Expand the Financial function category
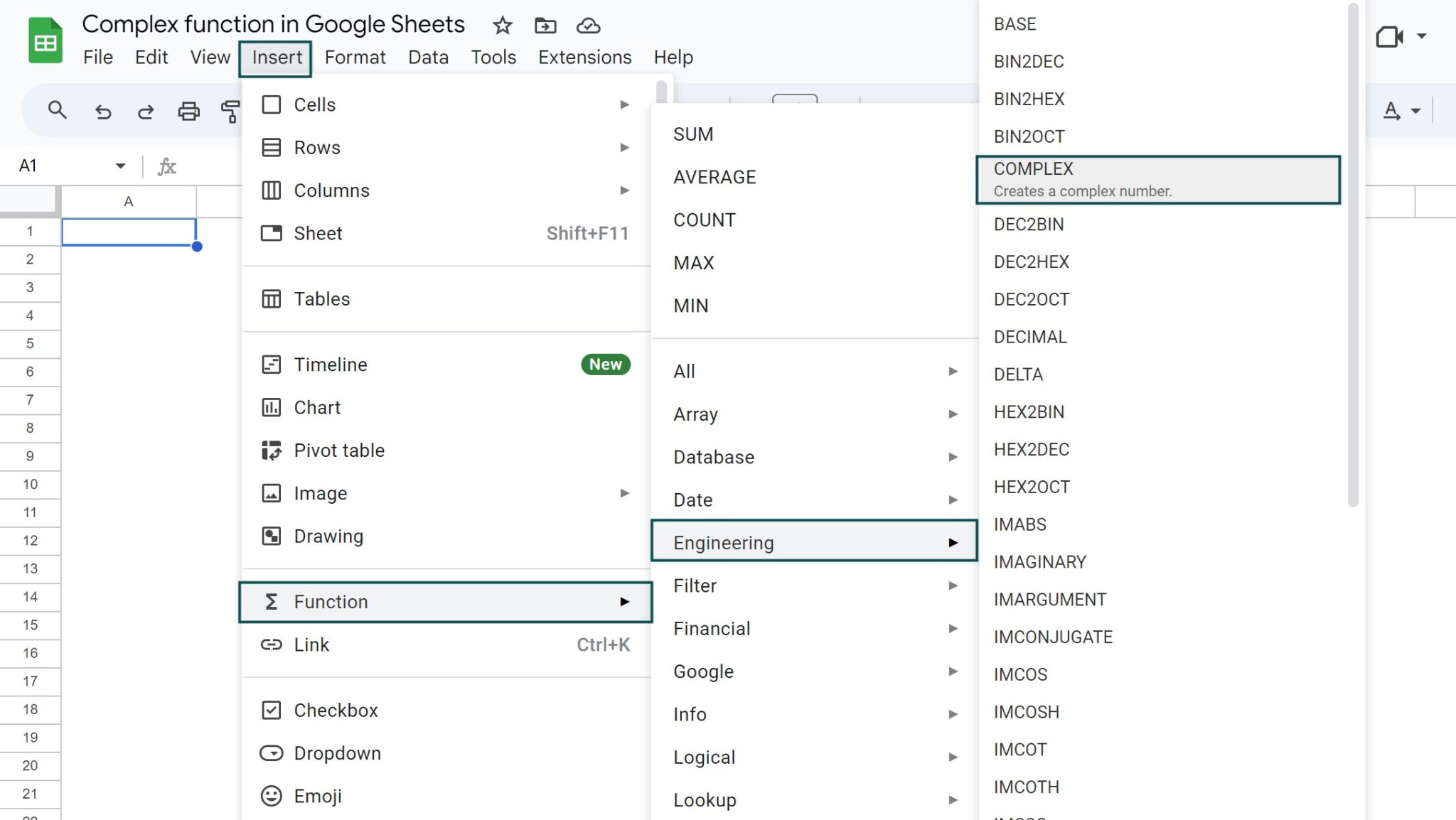This screenshot has width=1456, height=820. click(x=815, y=628)
